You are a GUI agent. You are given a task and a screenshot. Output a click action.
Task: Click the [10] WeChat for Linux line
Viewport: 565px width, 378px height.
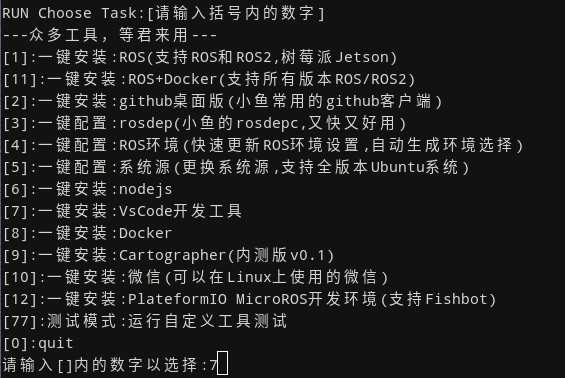[x=195, y=277]
